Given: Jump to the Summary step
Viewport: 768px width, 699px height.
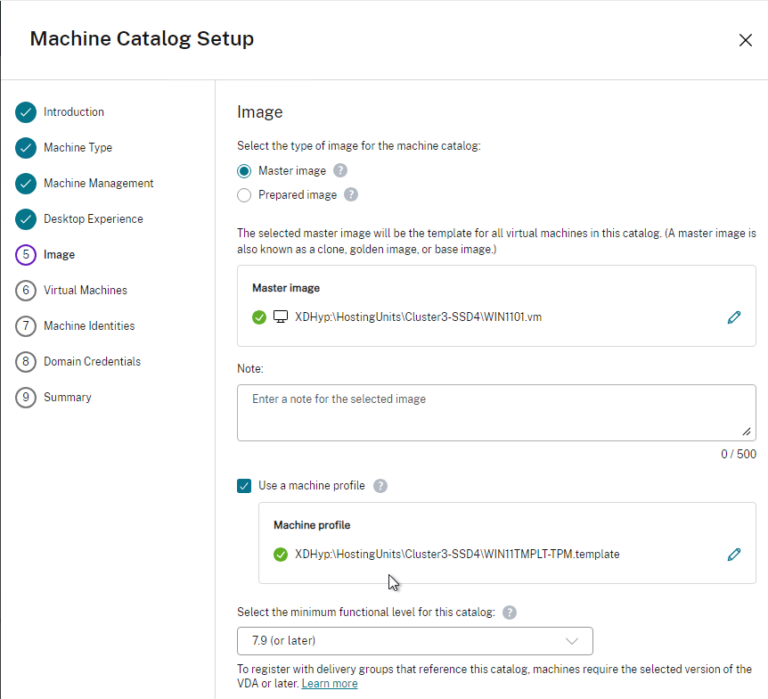Looking at the screenshot, I should 67,397.
